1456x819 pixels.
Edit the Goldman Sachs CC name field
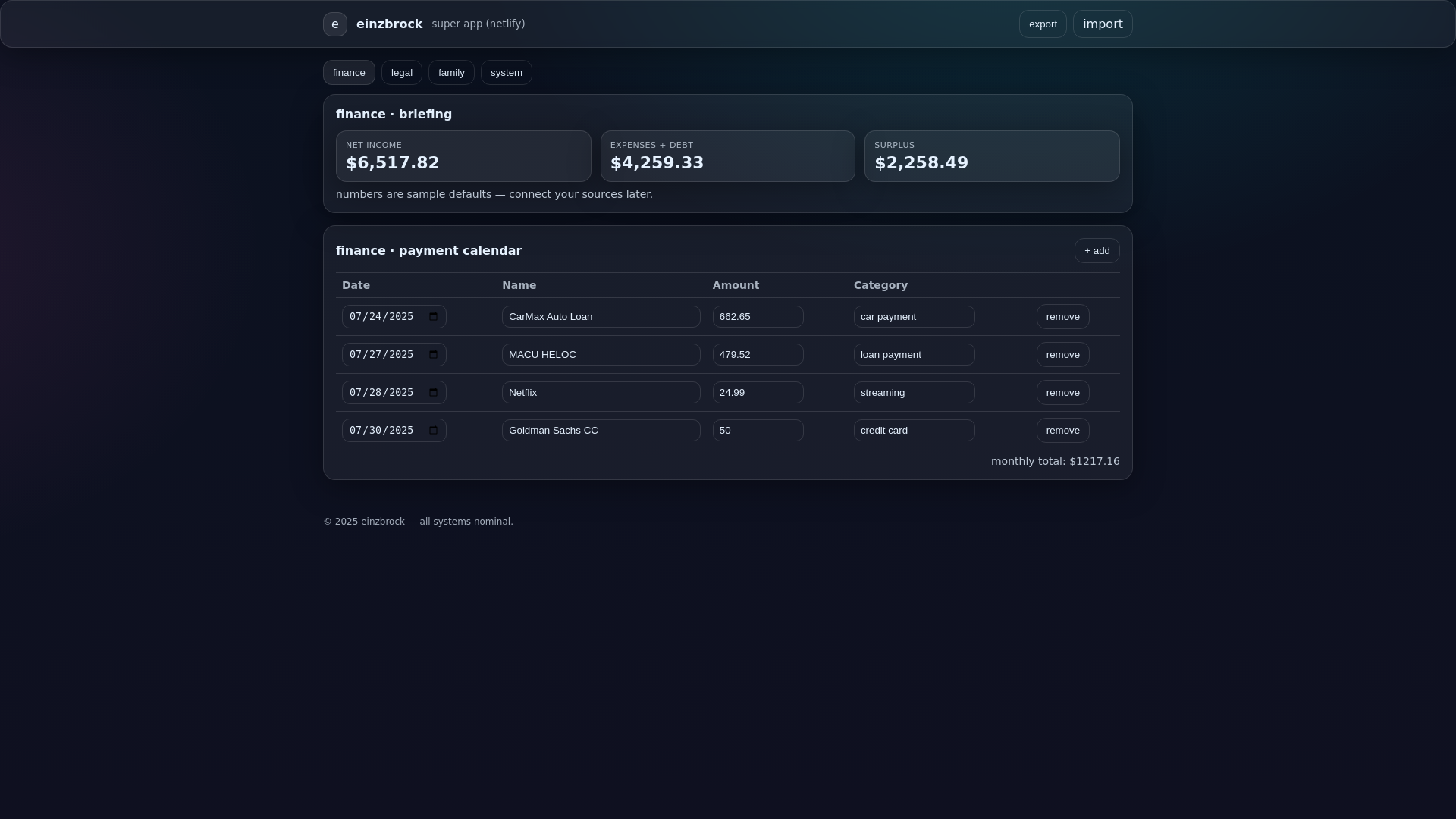click(601, 431)
